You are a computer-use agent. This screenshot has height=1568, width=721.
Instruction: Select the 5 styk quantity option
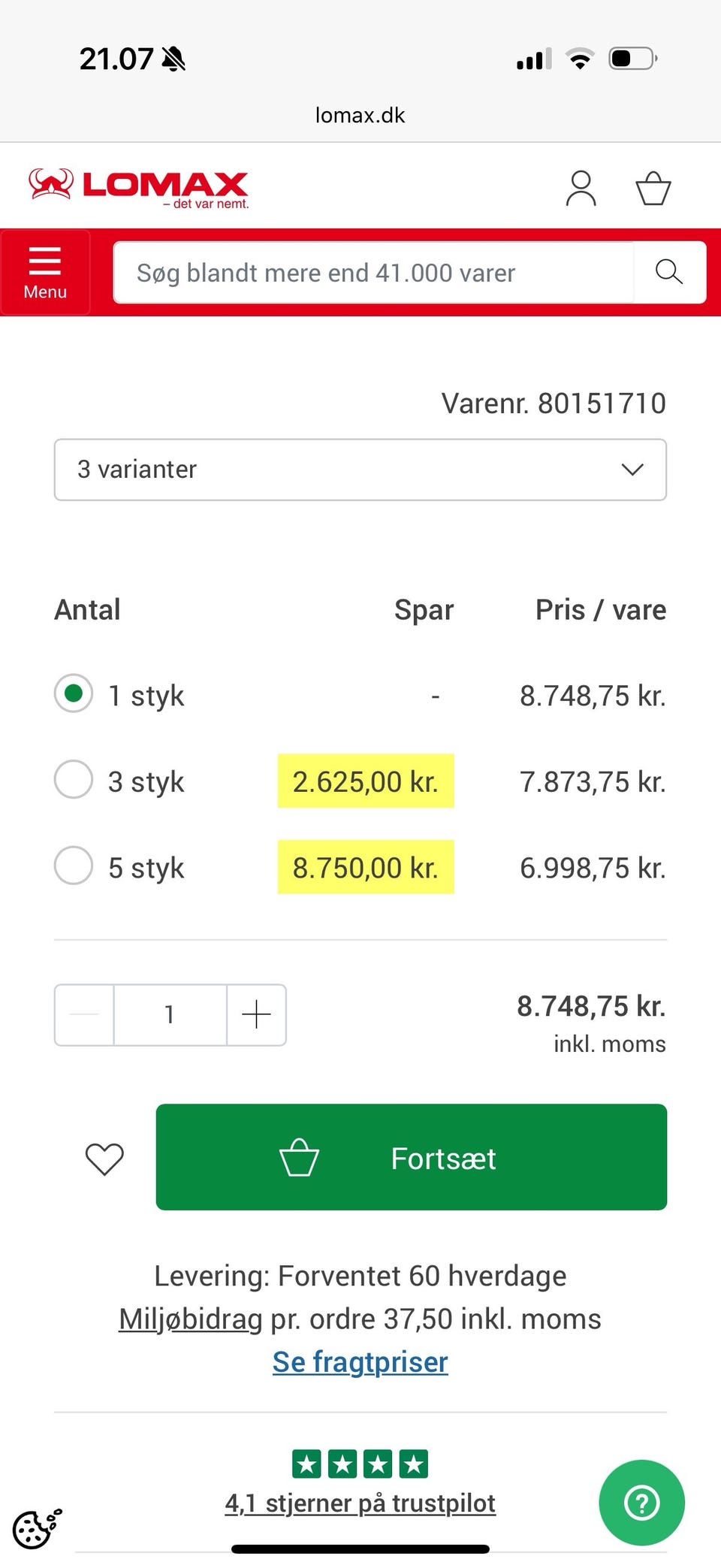point(74,866)
